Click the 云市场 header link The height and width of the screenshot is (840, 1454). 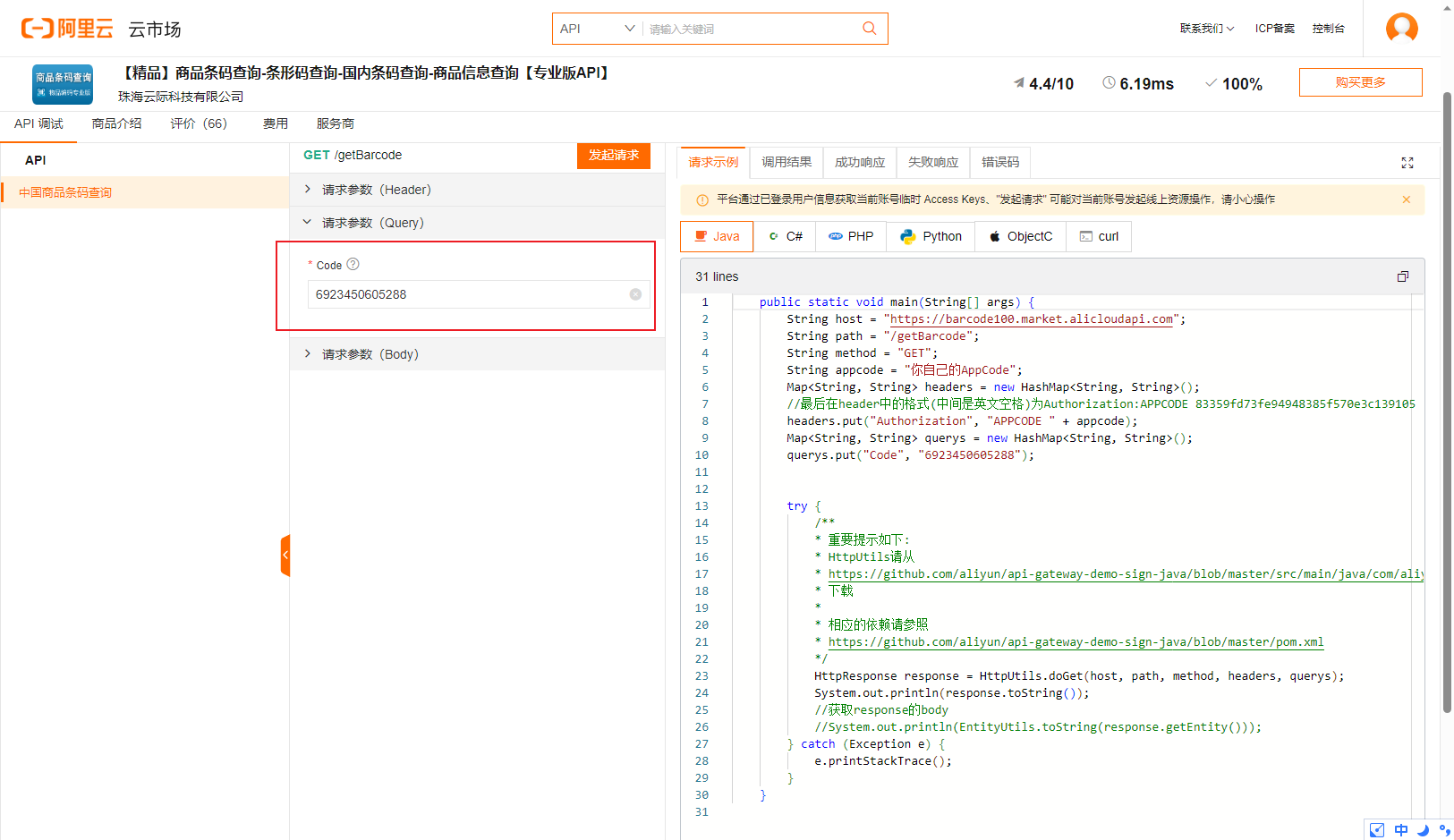(x=155, y=30)
